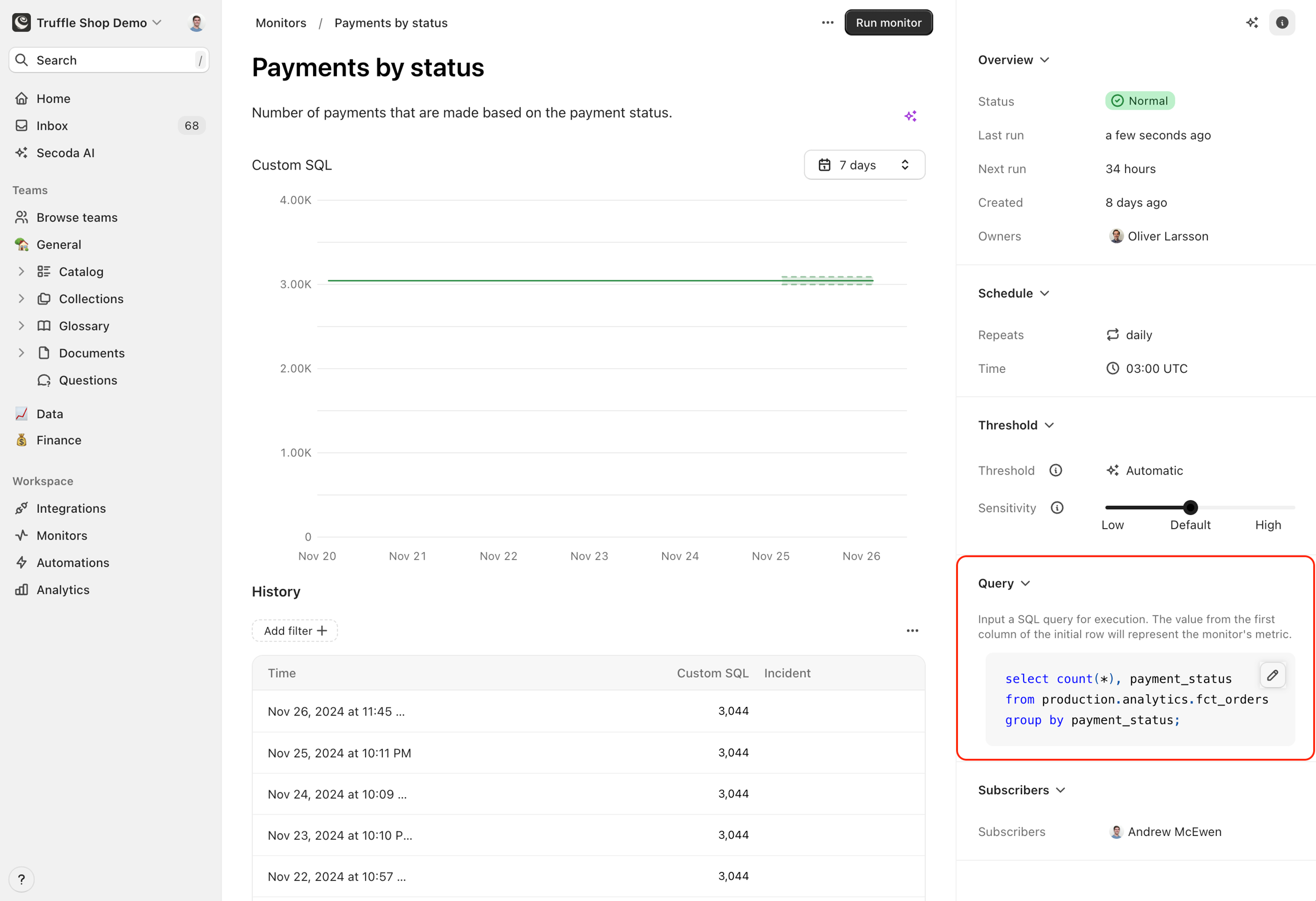Click the Sensitivity info icon
Image resolution: width=1316 pixels, height=901 pixels.
tap(1057, 508)
